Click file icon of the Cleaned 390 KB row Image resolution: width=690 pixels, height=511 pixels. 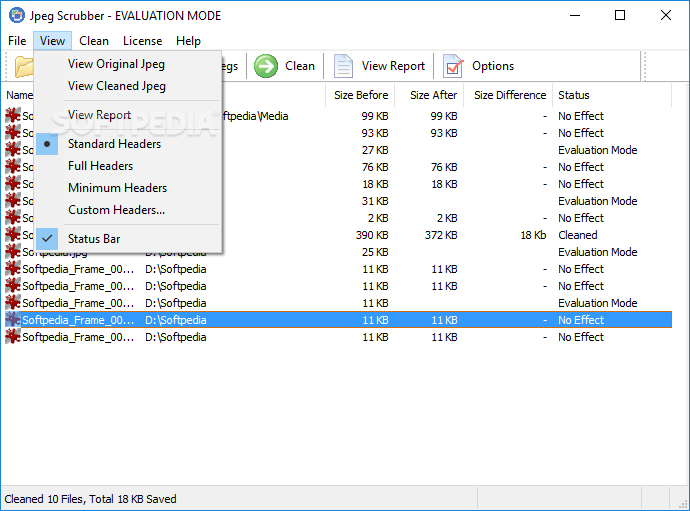[x=13, y=235]
